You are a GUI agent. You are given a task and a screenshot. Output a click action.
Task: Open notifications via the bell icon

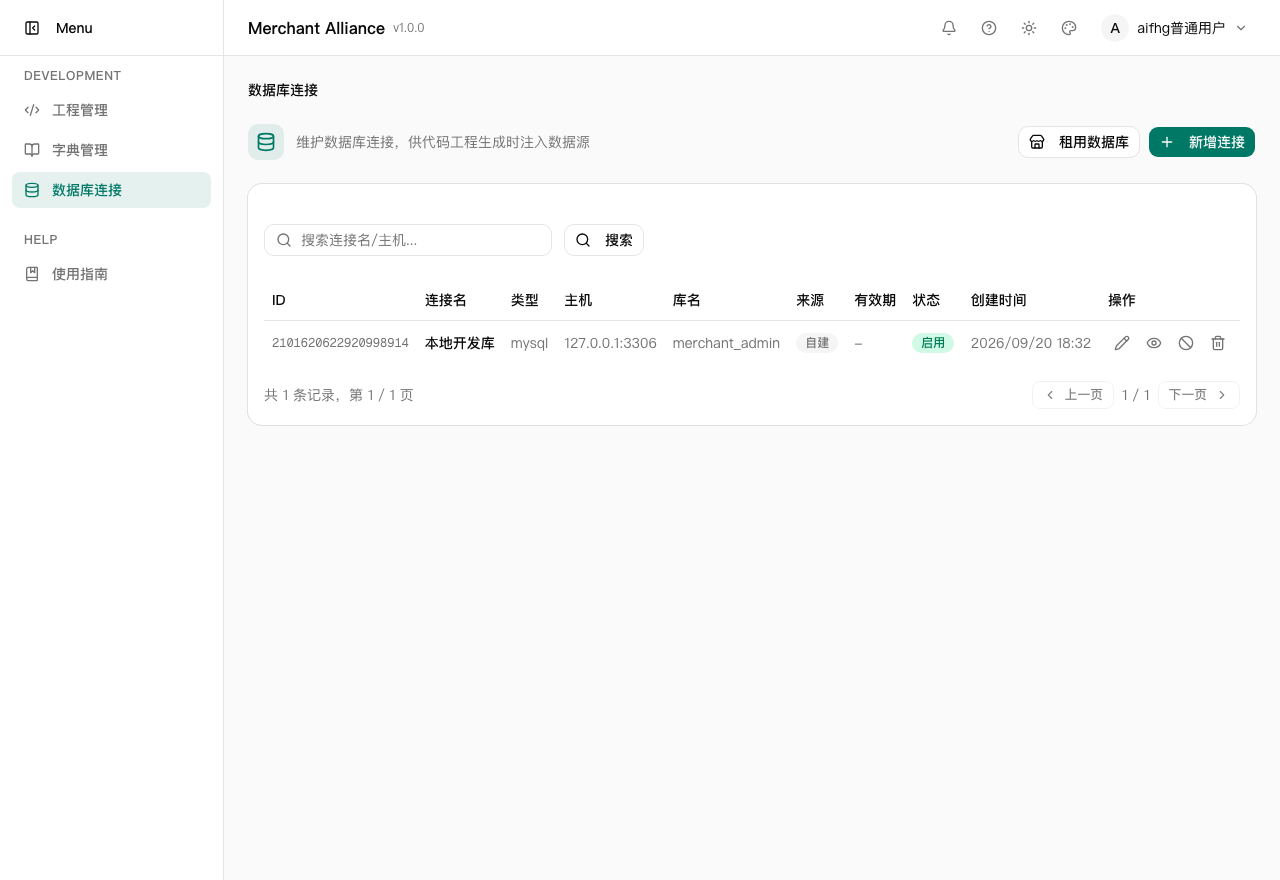click(x=949, y=28)
